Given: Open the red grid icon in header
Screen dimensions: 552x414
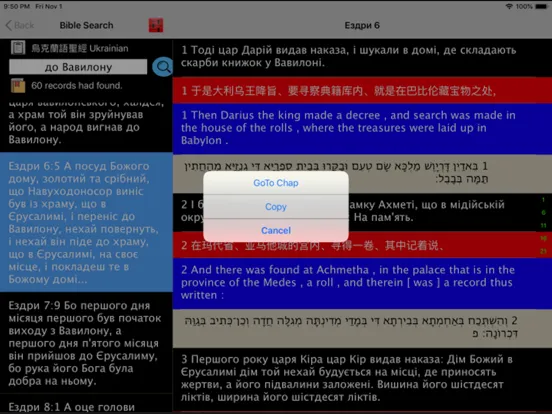Looking at the screenshot, I should (156, 25).
